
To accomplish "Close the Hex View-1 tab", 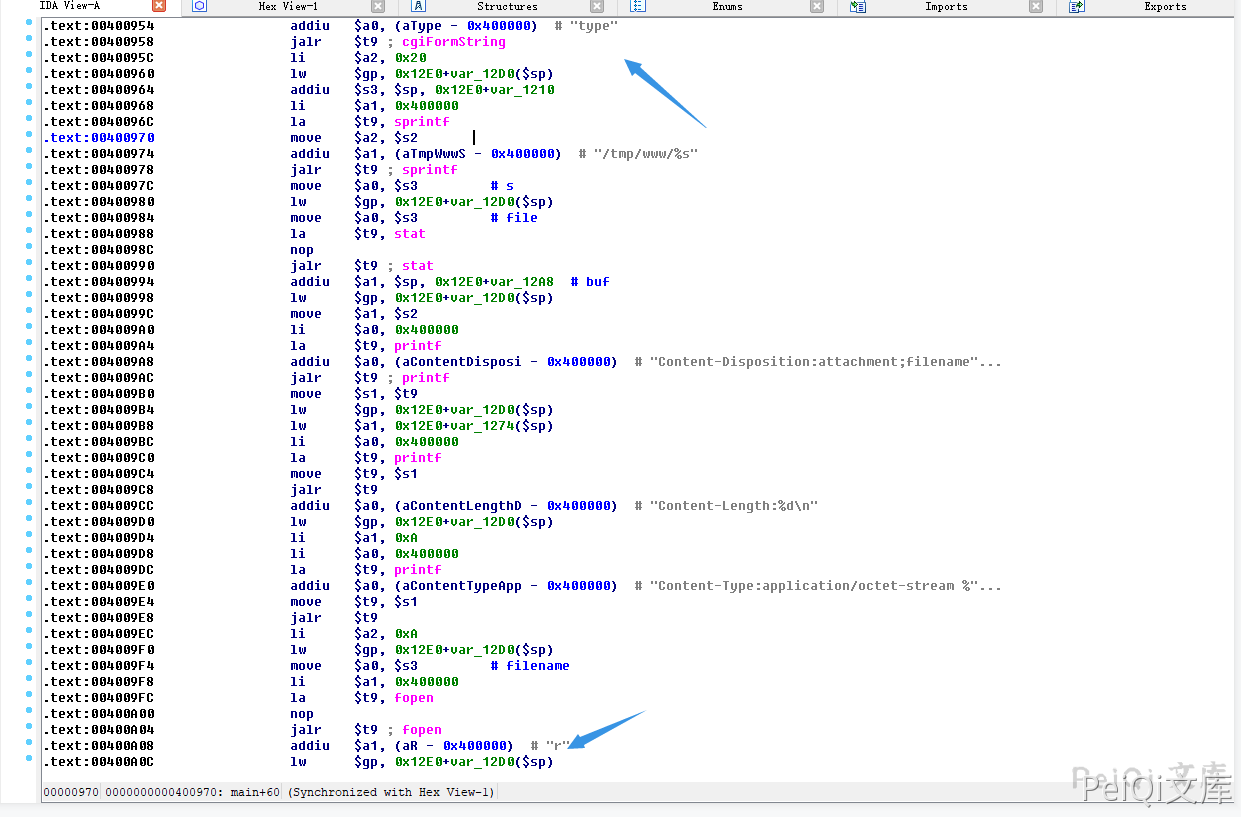I will click(377, 6).
